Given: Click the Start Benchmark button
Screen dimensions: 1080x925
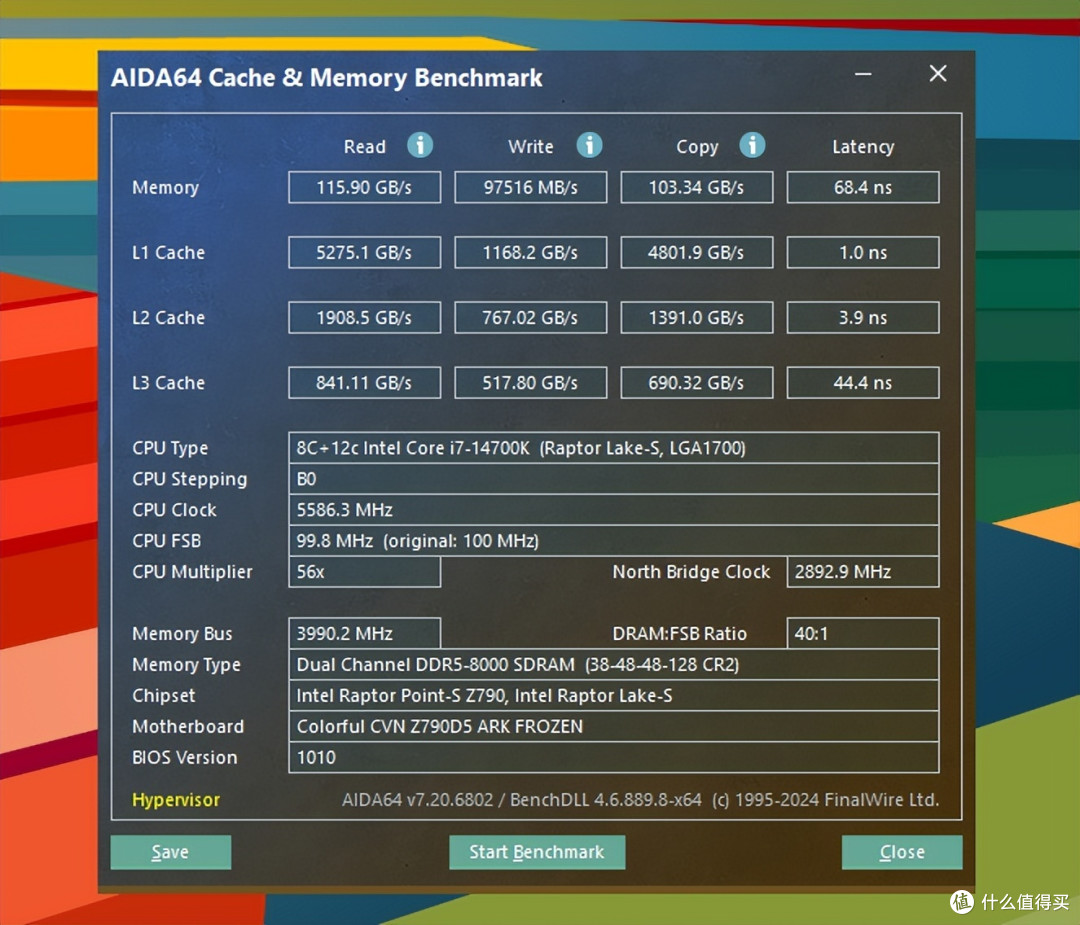Looking at the screenshot, I should 537,852.
